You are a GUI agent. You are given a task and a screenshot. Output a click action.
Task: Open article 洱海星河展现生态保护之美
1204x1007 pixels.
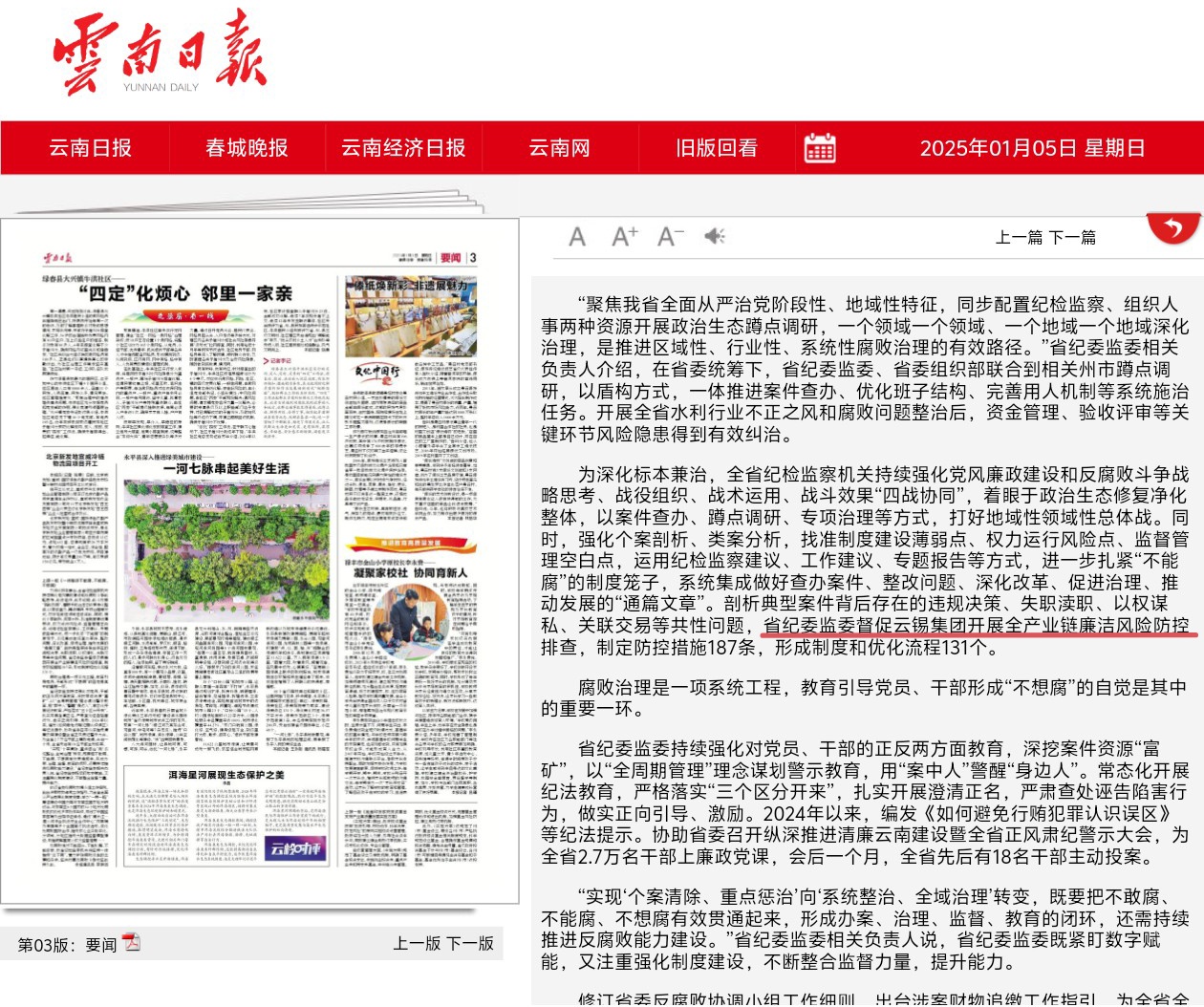[226, 775]
